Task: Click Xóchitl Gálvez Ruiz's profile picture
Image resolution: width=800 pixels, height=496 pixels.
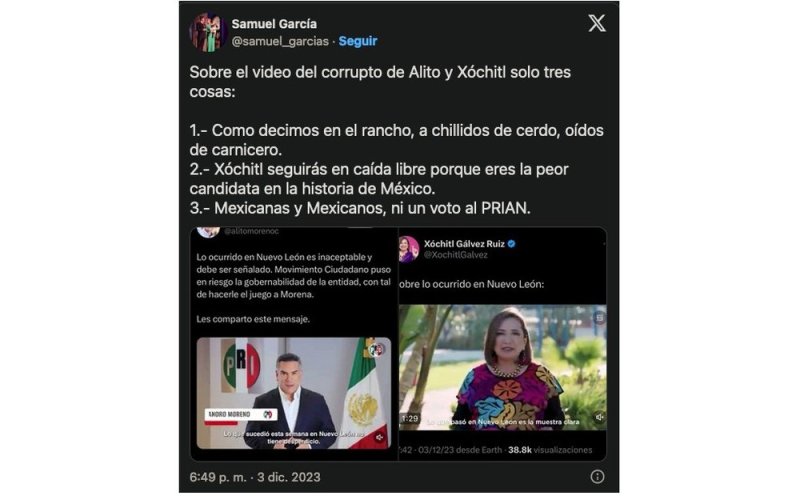Action: pos(408,249)
